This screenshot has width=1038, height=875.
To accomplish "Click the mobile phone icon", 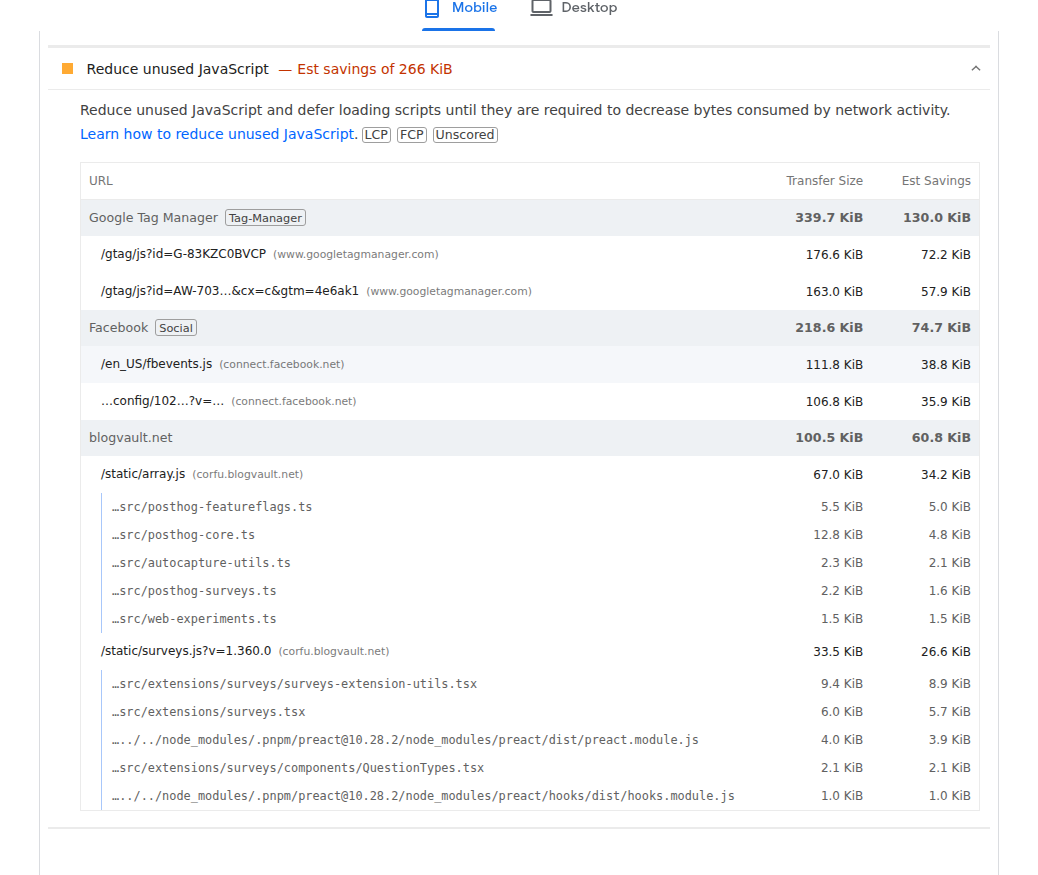I will point(432,9).
